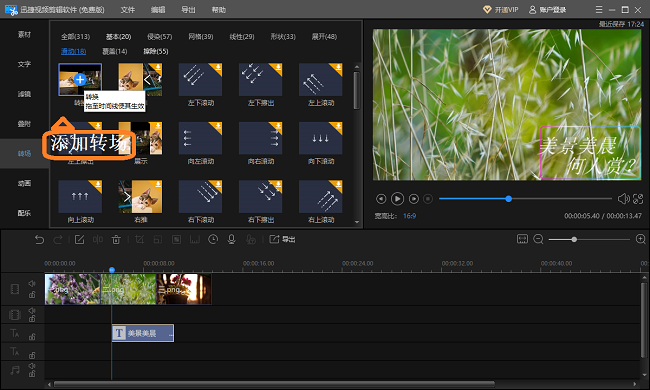Switch to the 文字 sidebar tab
This screenshot has height=390, width=650.
24,64
